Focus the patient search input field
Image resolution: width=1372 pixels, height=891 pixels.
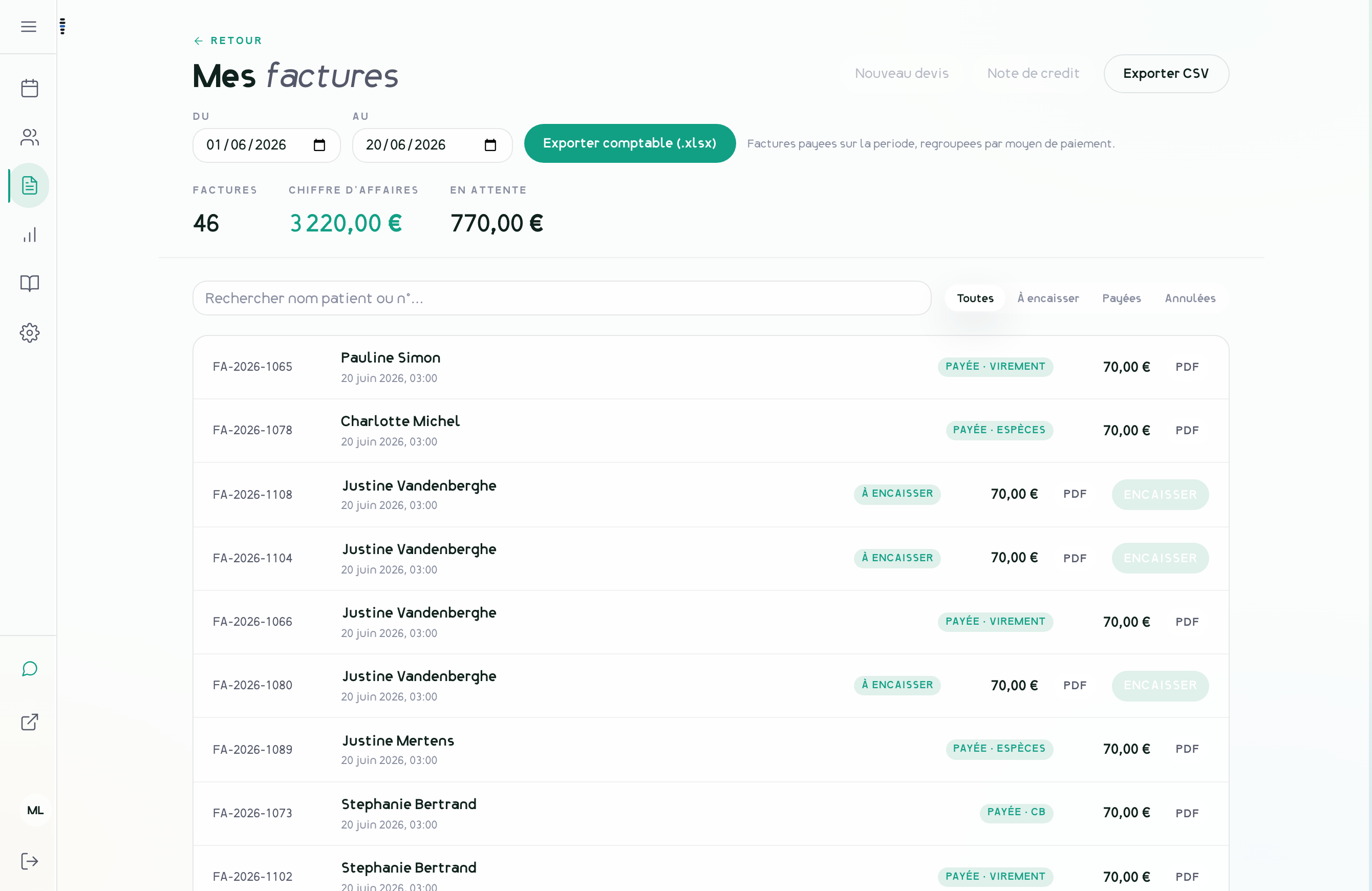(x=562, y=298)
